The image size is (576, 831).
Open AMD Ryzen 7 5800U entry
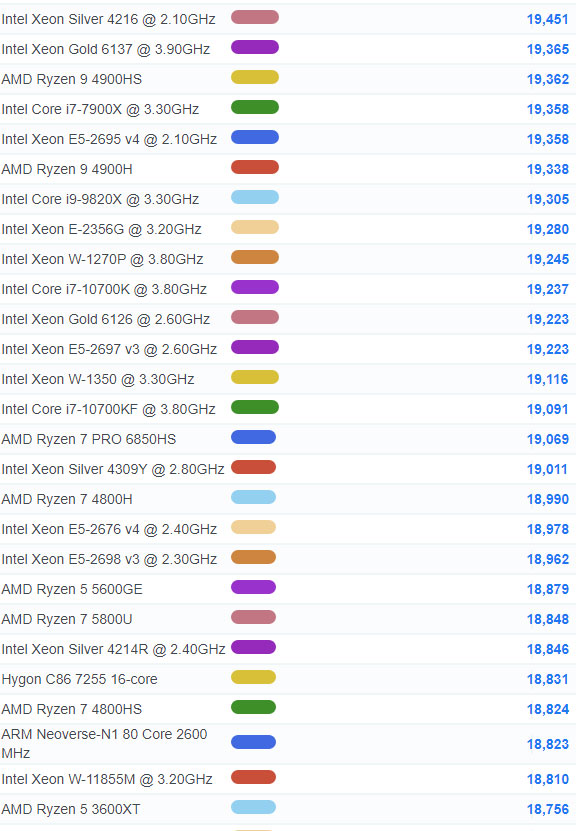pos(67,620)
